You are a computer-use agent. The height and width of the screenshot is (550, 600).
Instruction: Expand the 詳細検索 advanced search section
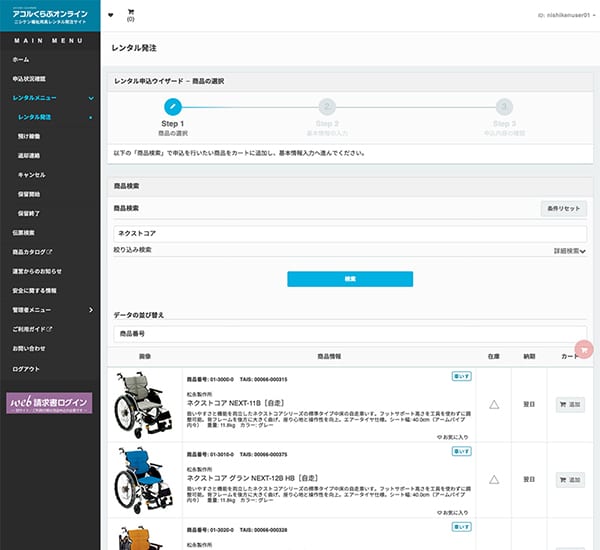coord(569,251)
